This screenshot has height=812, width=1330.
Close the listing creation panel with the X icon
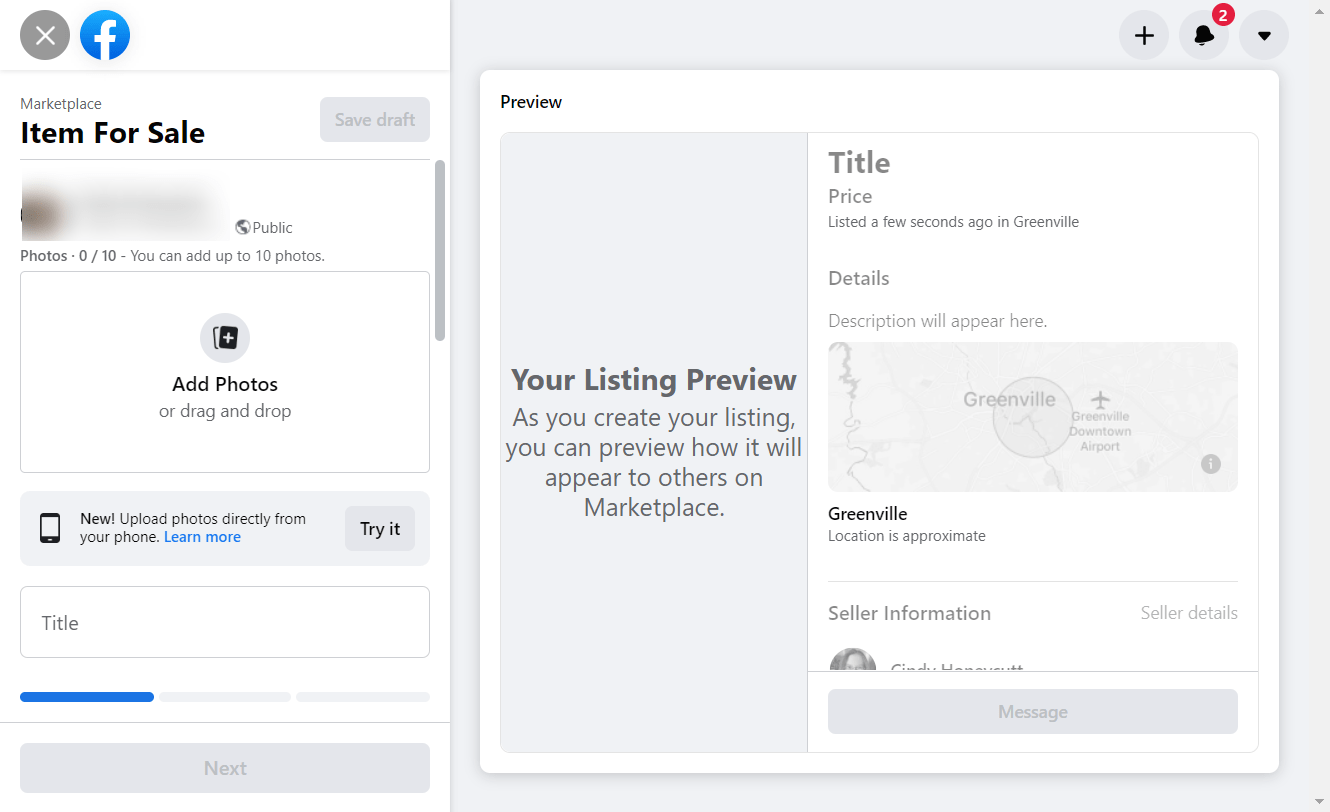[44, 34]
